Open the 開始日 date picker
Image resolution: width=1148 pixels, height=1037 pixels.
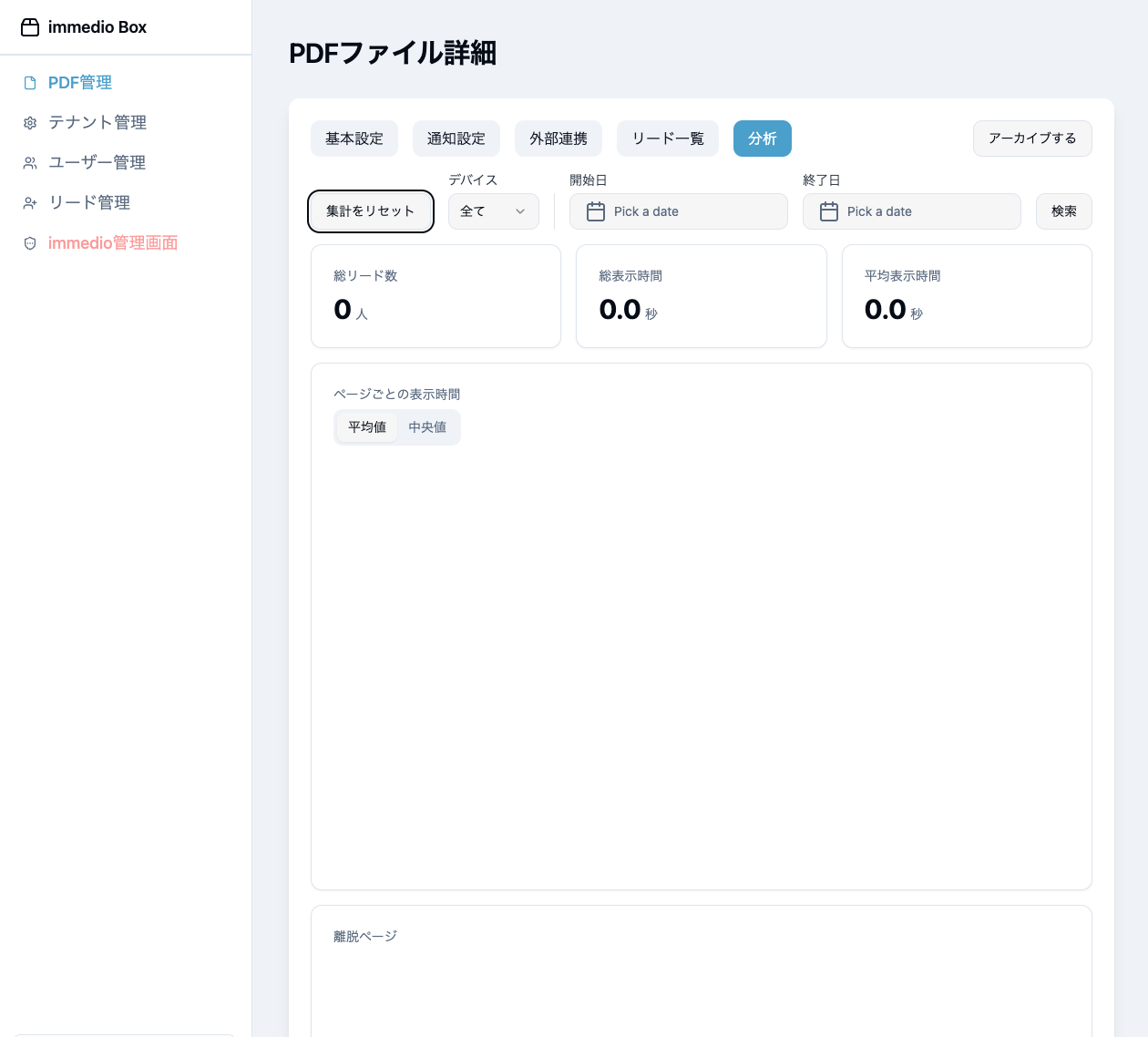(x=678, y=211)
